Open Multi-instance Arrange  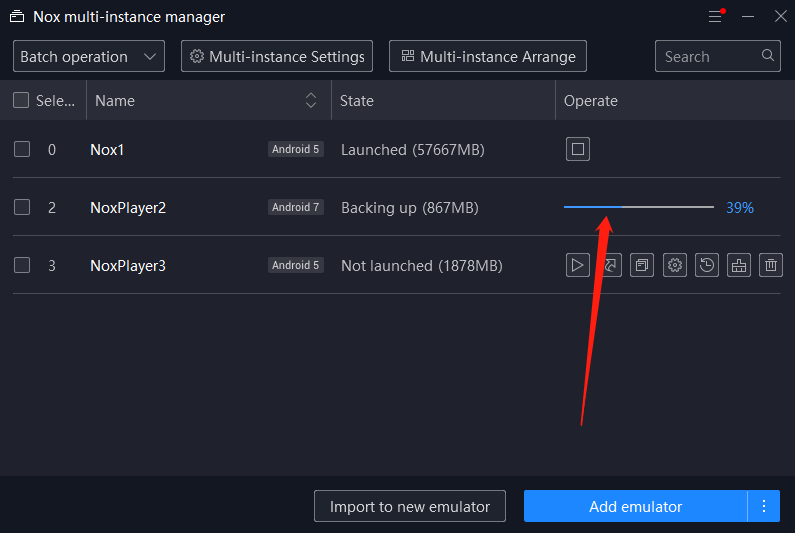[x=488, y=56]
